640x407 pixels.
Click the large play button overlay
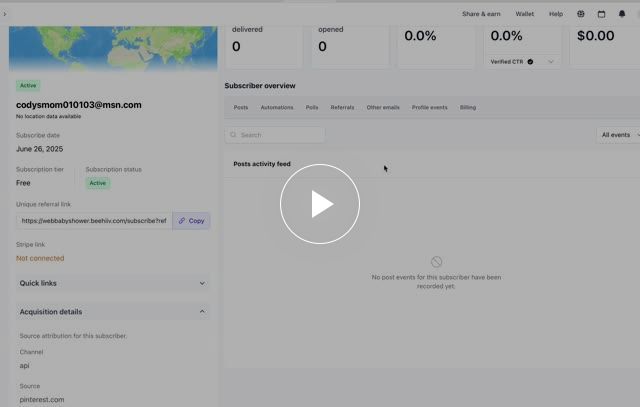coord(319,204)
